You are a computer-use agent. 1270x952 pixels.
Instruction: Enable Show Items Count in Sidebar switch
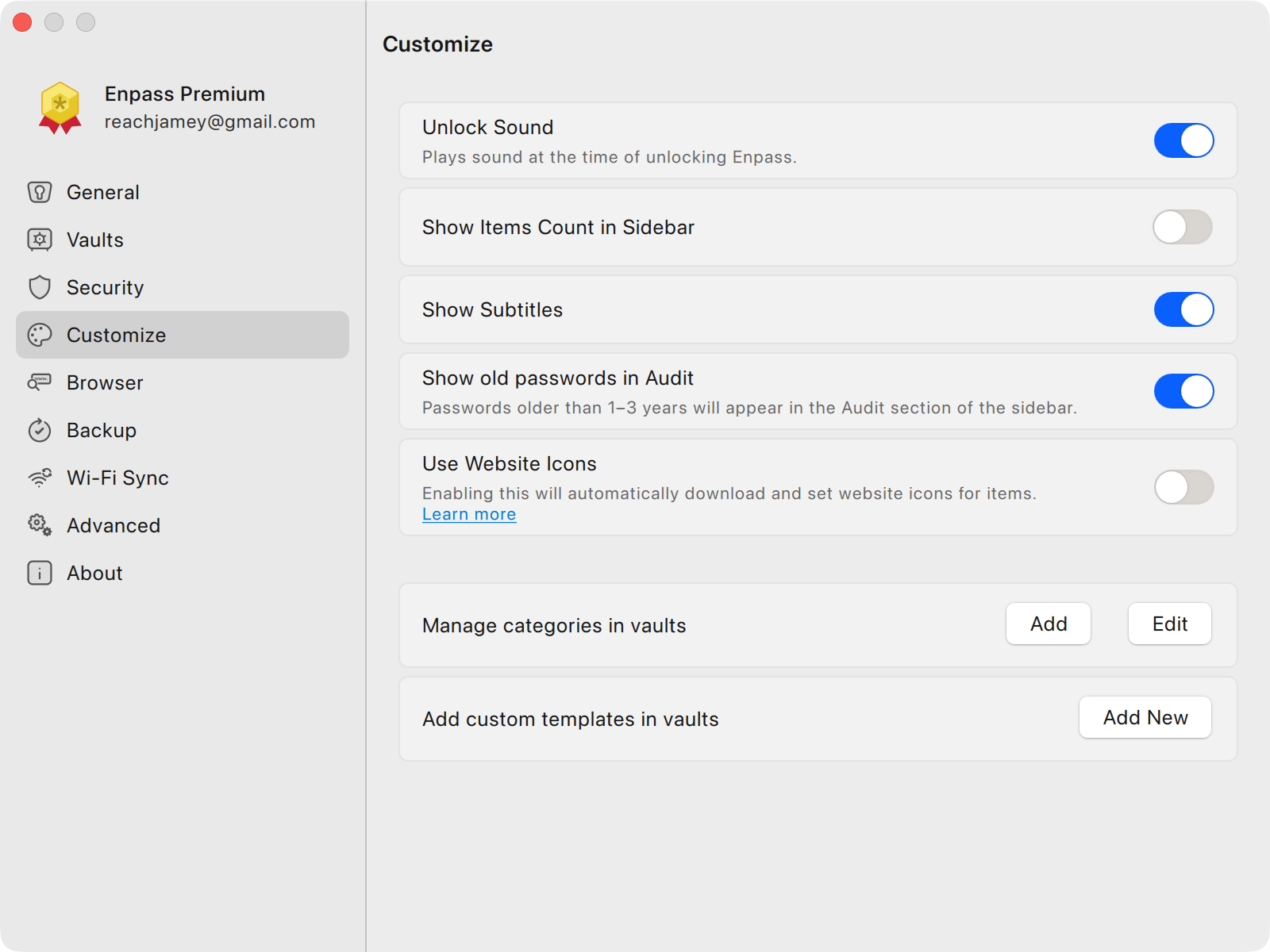point(1183,227)
